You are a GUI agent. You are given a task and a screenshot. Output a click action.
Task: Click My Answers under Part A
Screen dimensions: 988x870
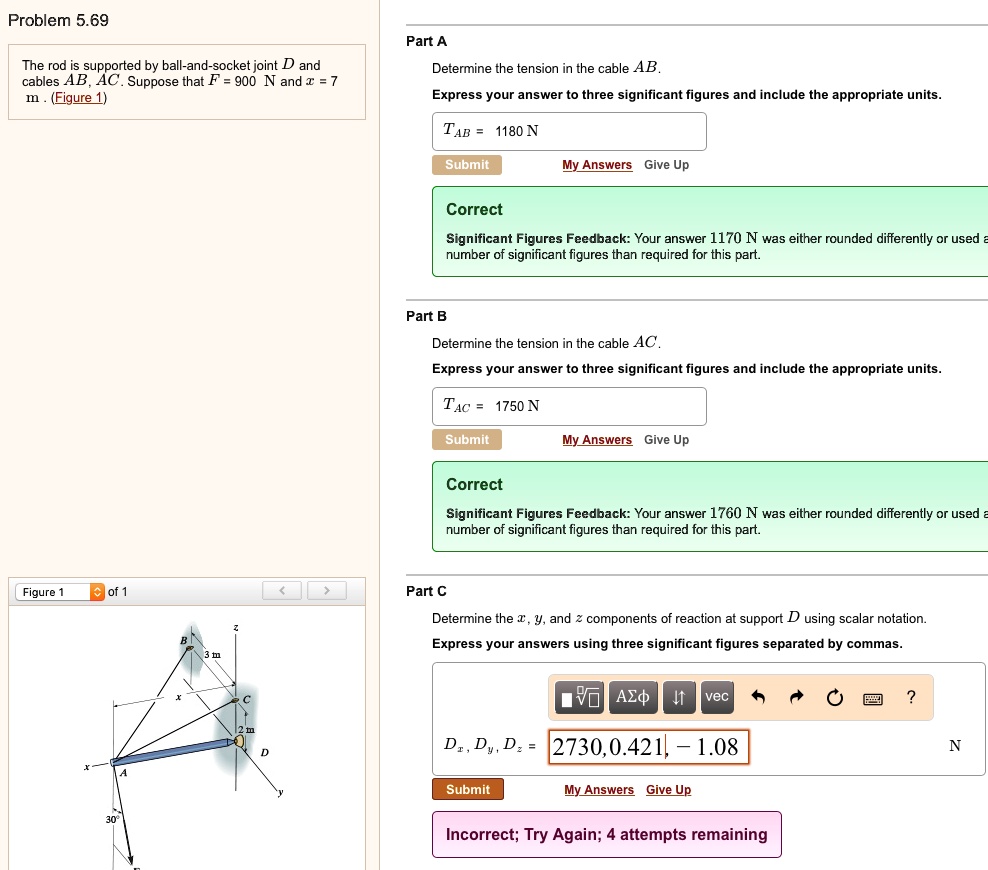[597, 164]
